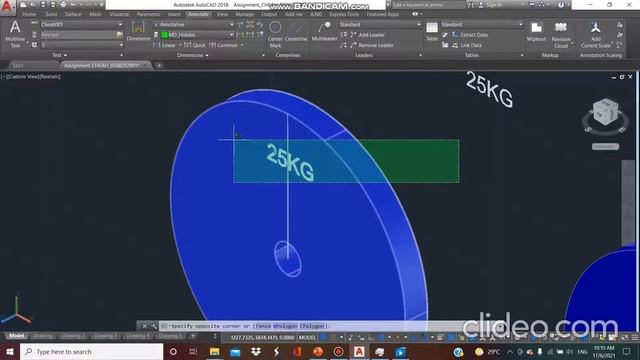Open the Express Tools ribbon tab
Viewport: 640px width, 360px height.
[x=344, y=14]
